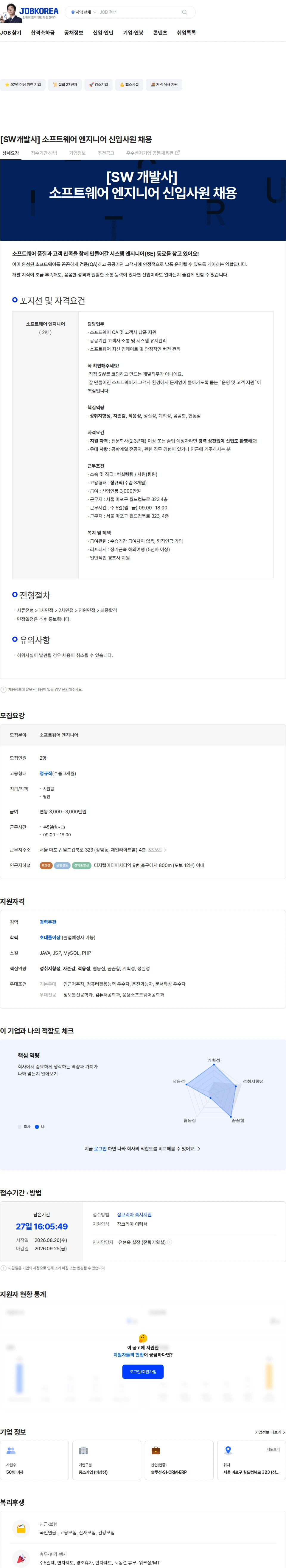
Task: Click the 회사 legend marker
Action: pos(19,1127)
